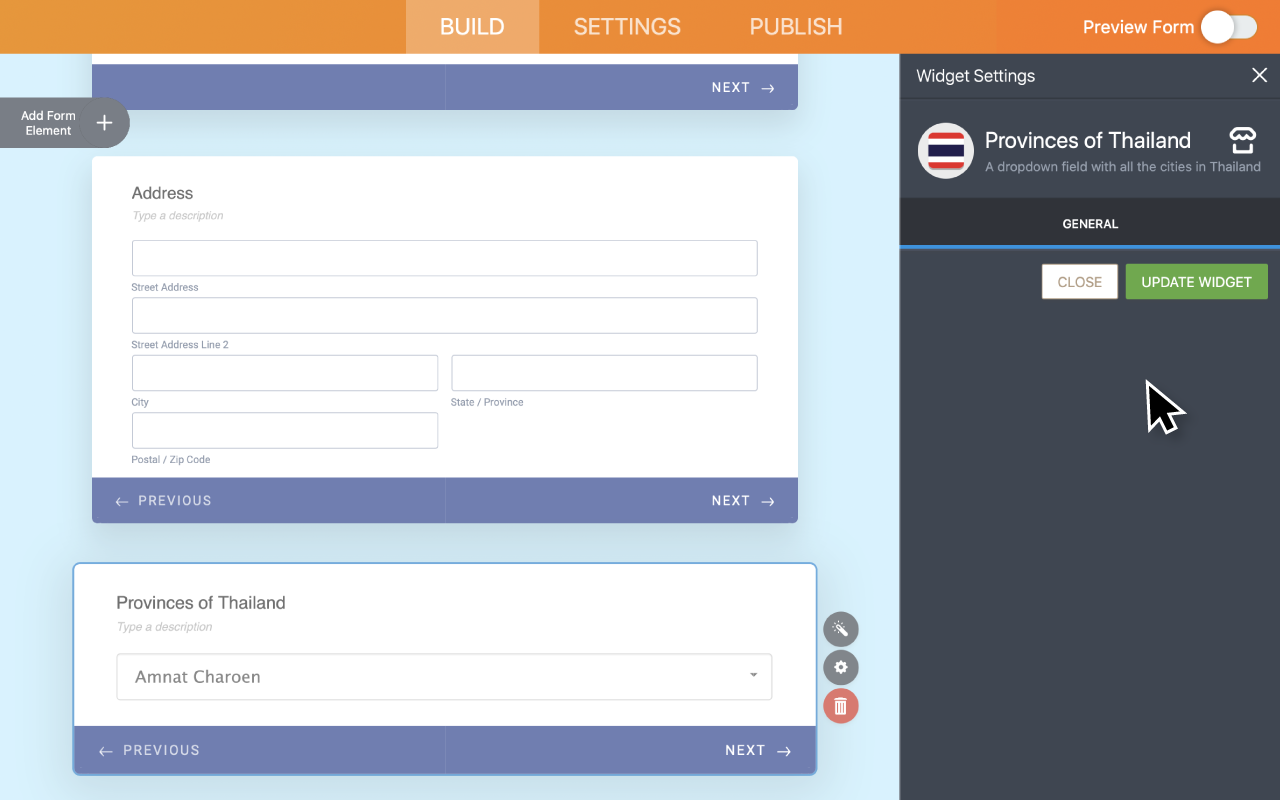
Task: Click the Thailand flag widget icon
Action: pos(945,151)
